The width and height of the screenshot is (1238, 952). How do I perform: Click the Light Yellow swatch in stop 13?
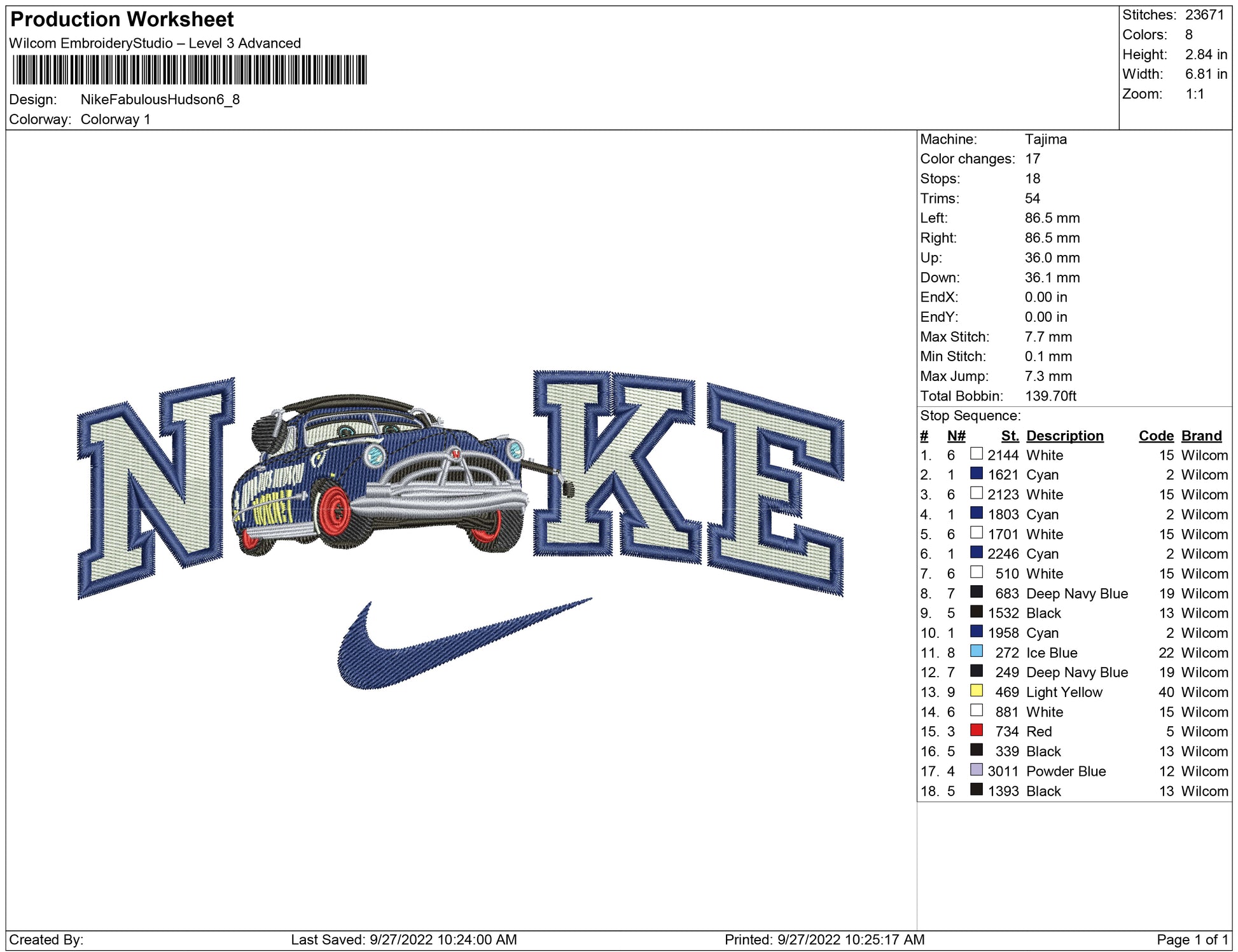(976, 691)
